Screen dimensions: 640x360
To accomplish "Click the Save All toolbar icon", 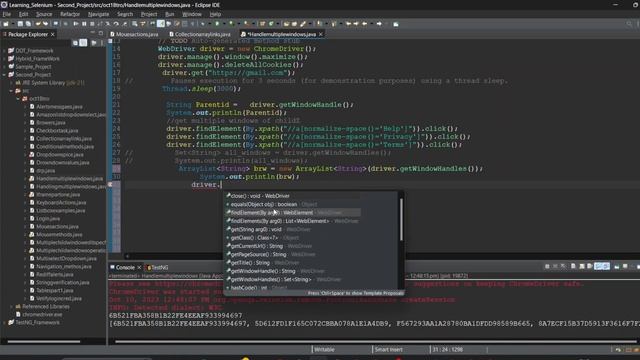I will [x=27, y=24].
